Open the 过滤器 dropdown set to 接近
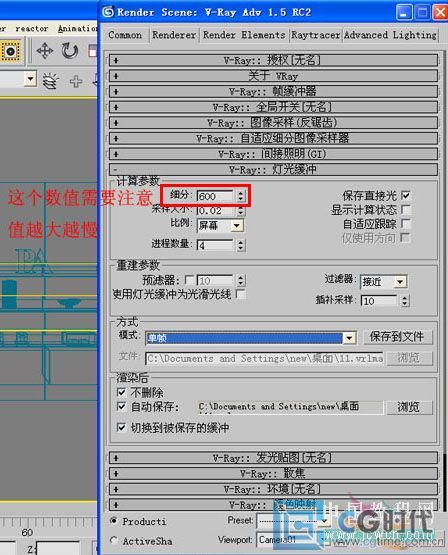This screenshot has height=555, width=448. [x=384, y=282]
